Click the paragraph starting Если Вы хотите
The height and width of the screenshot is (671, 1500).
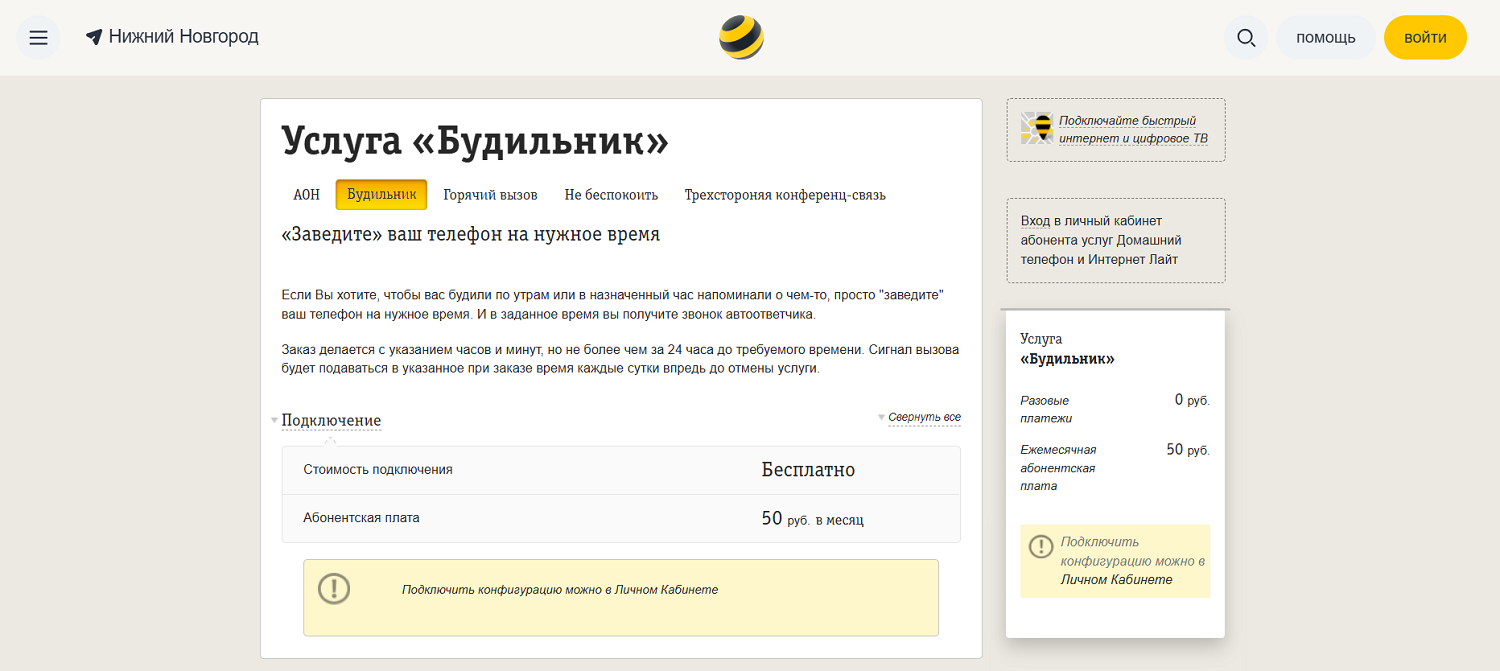613,304
